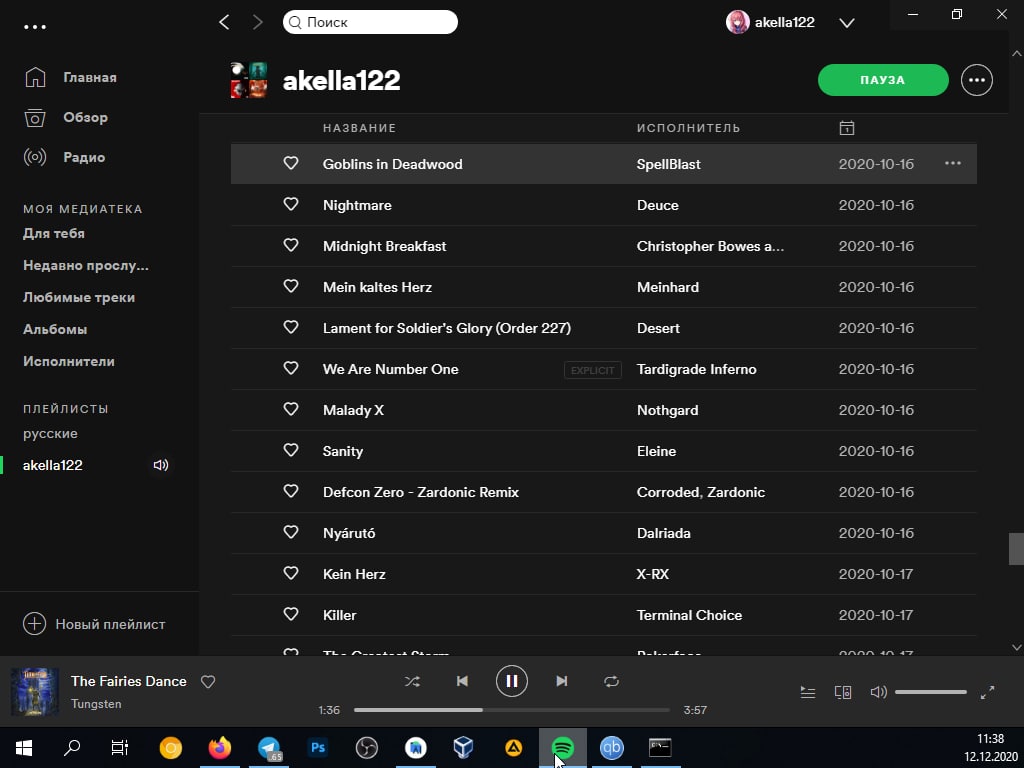Click the now-playing speaker icon beside akella122

(x=161, y=465)
